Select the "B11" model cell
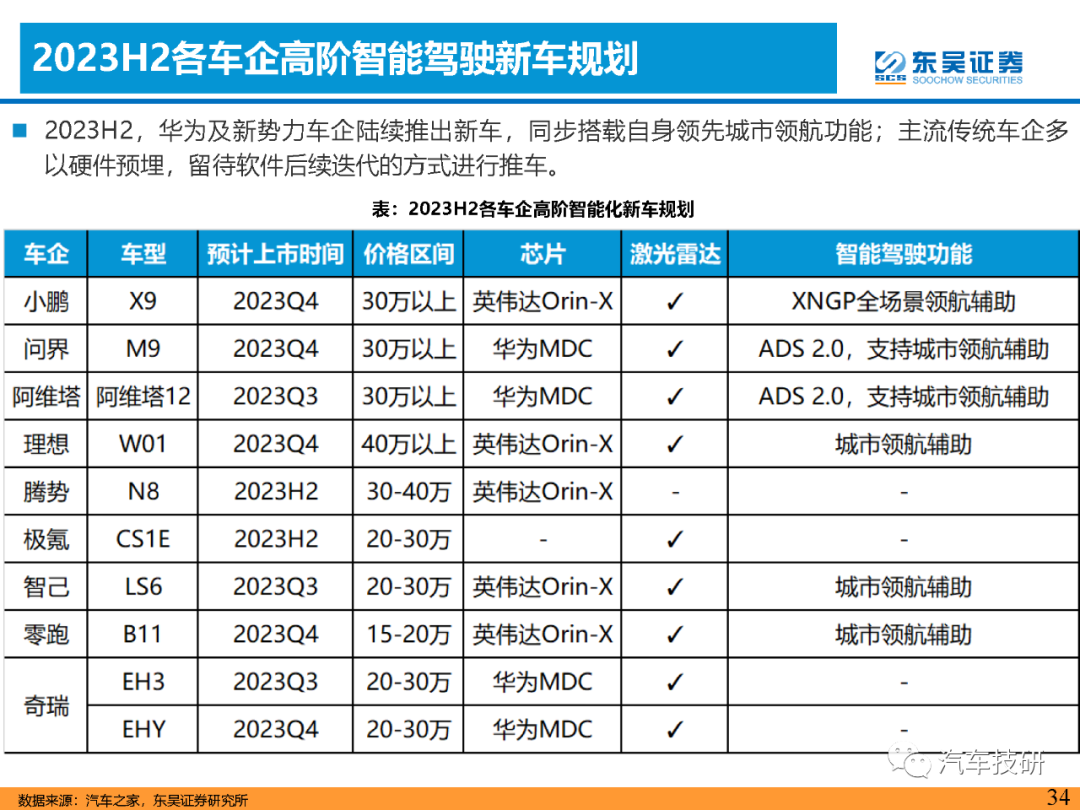 coord(143,634)
